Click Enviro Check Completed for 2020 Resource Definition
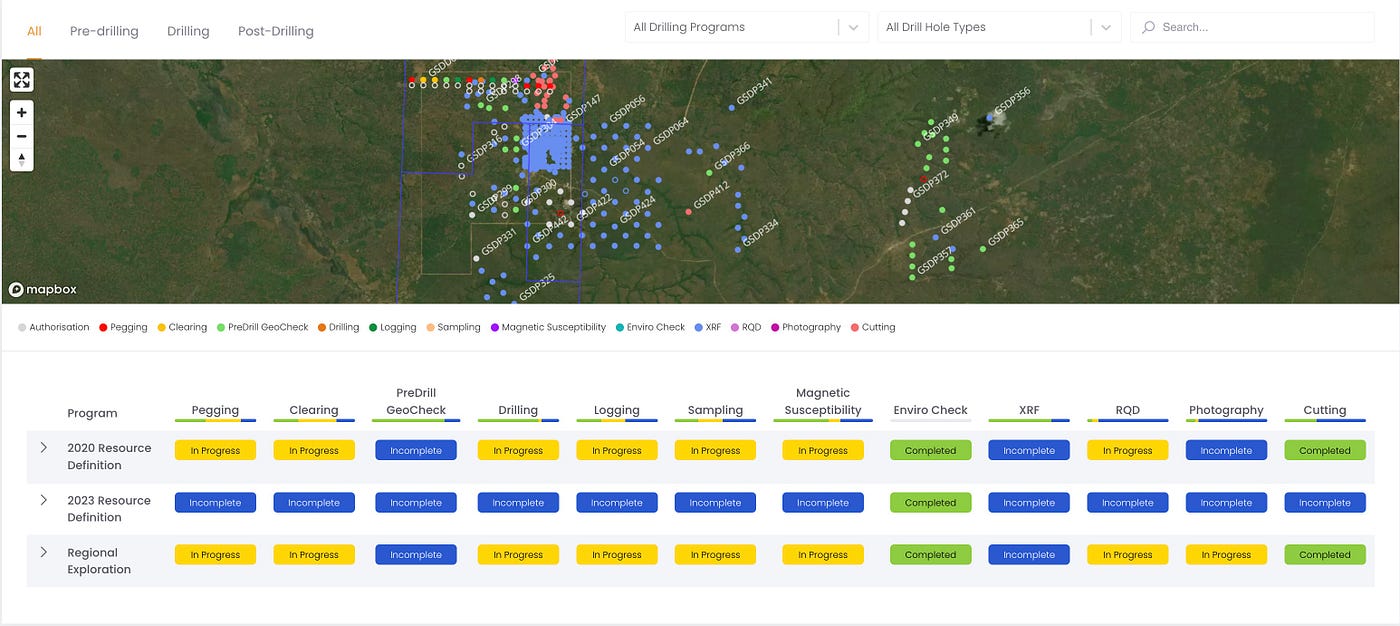This screenshot has width=1400, height=626. (x=930, y=451)
